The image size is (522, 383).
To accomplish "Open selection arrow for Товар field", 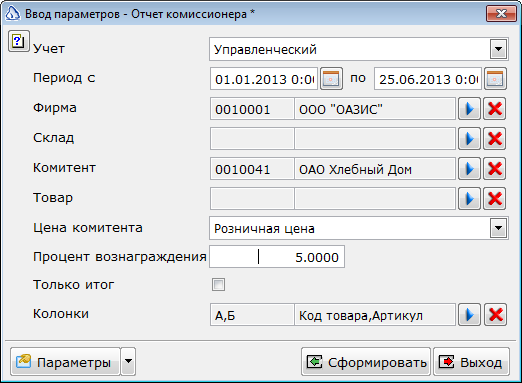I will 469,199.
